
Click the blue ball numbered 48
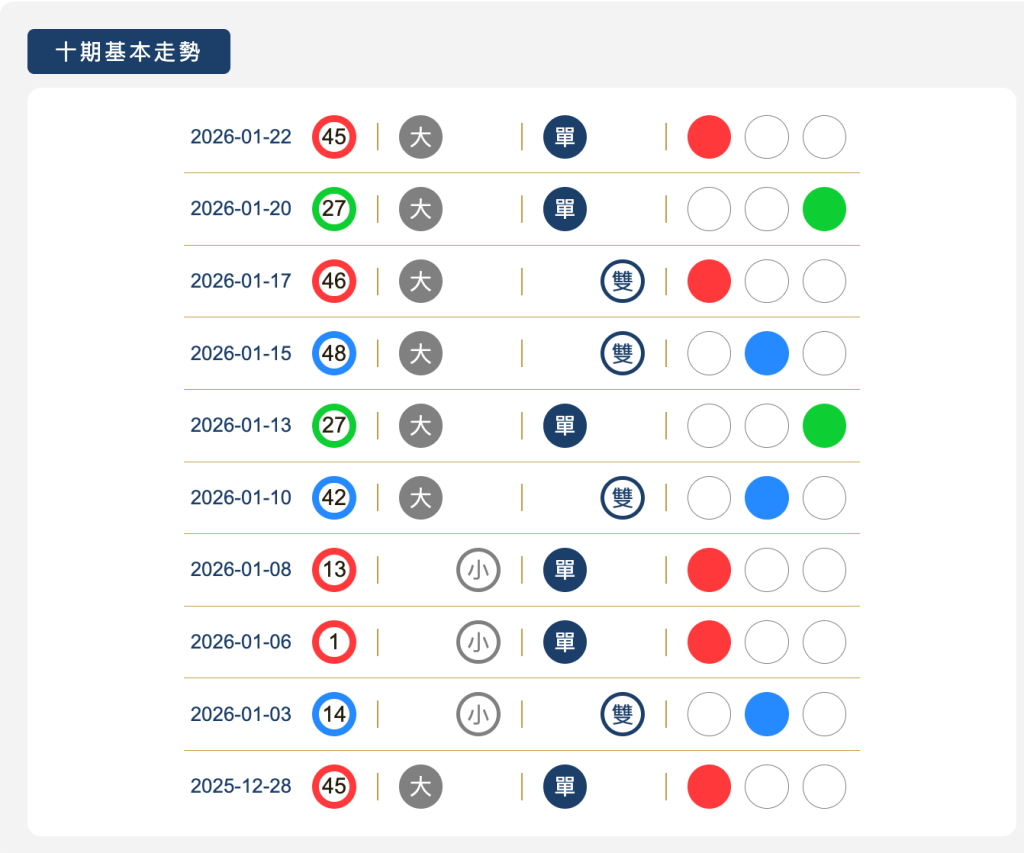pyautogui.click(x=335, y=353)
